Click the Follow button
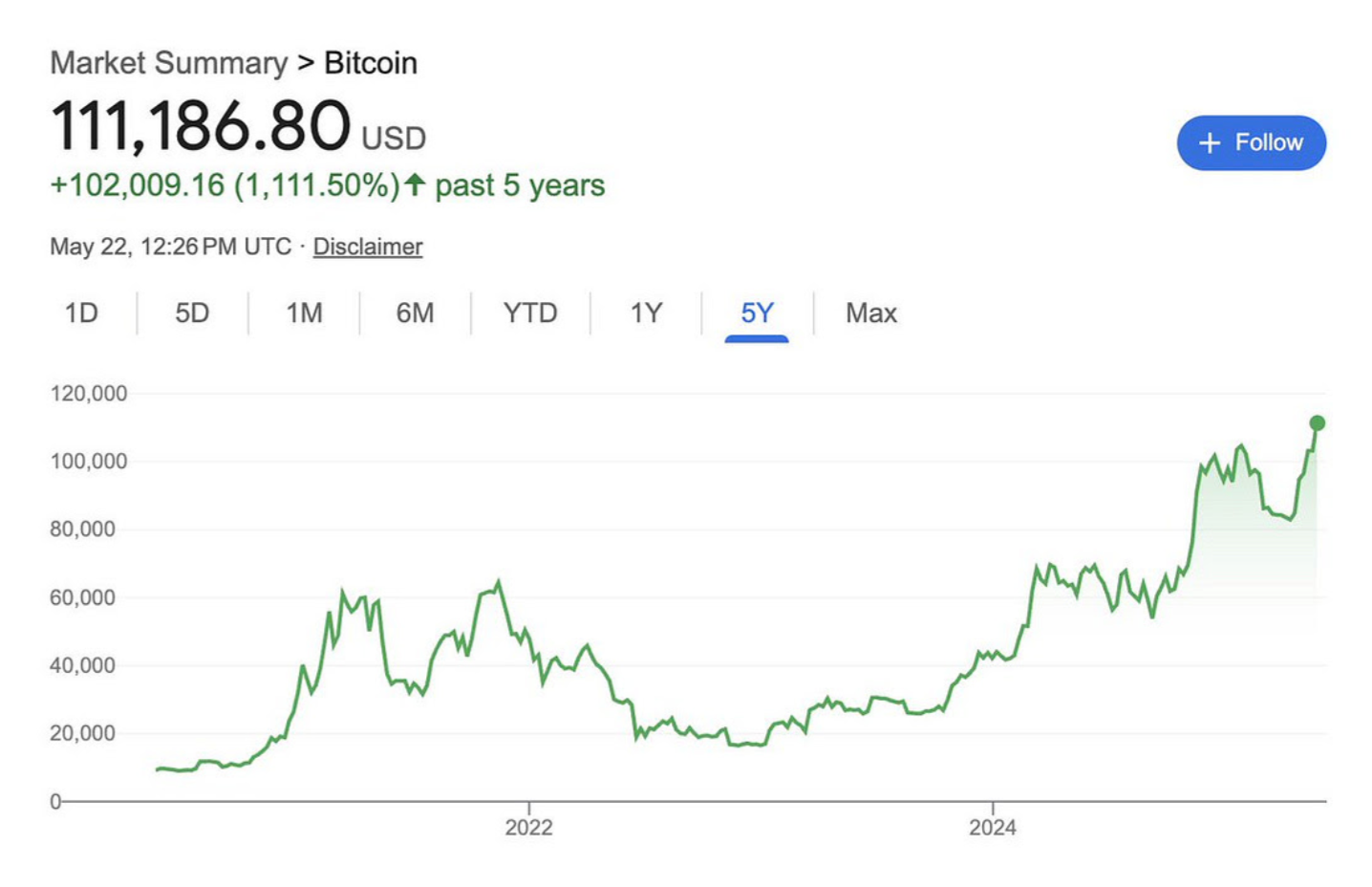 (1251, 143)
